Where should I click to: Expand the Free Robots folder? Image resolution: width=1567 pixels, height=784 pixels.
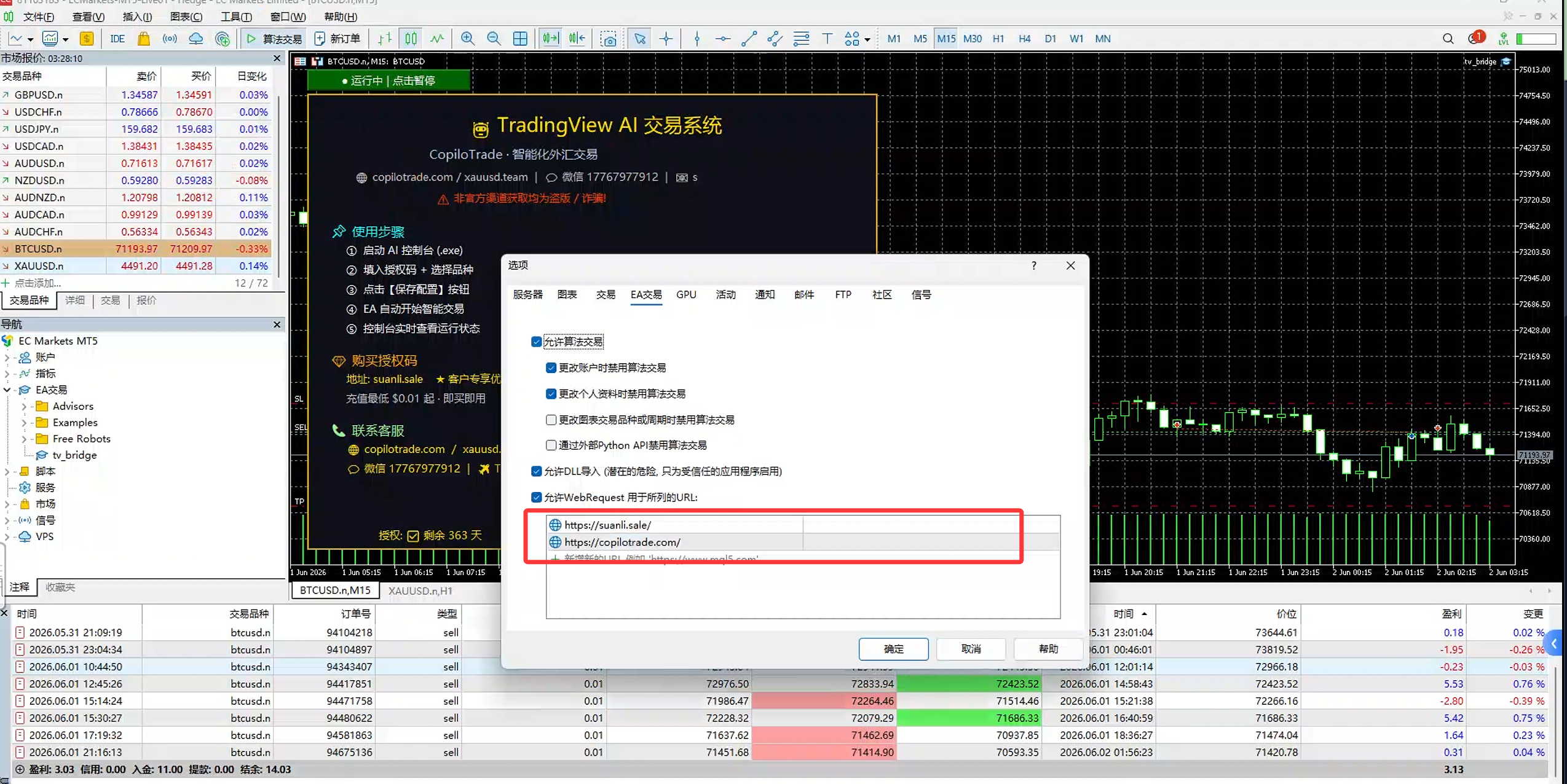(24, 439)
